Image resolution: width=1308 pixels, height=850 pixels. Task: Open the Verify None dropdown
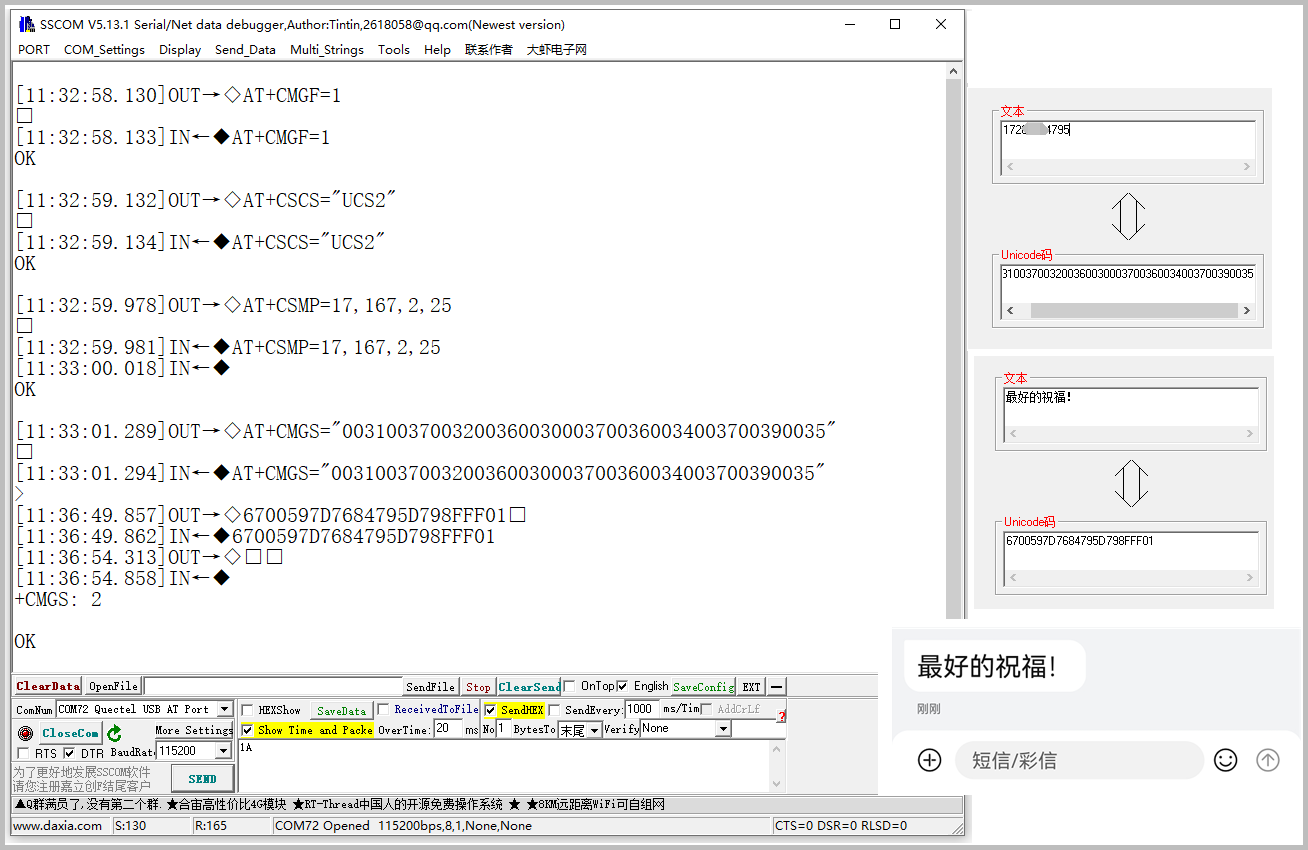[723, 729]
